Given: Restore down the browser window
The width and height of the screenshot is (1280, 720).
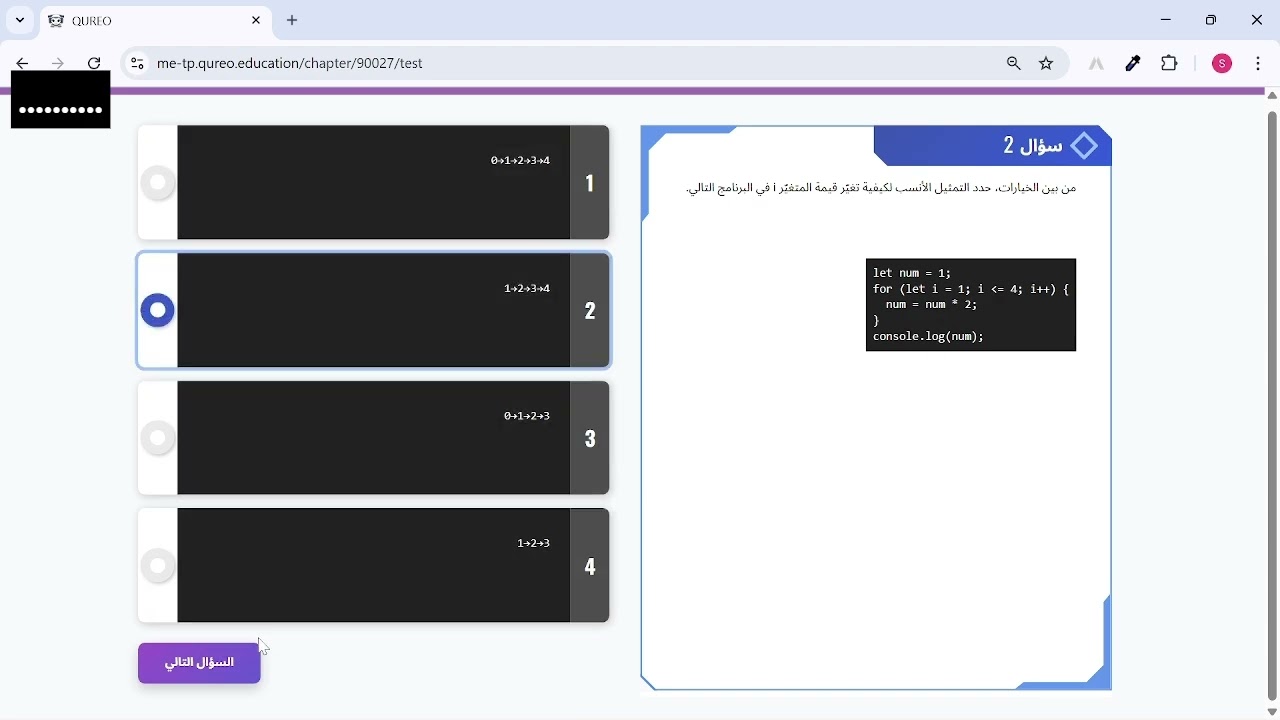Looking at the screenshot, I should pos(1213,20).
